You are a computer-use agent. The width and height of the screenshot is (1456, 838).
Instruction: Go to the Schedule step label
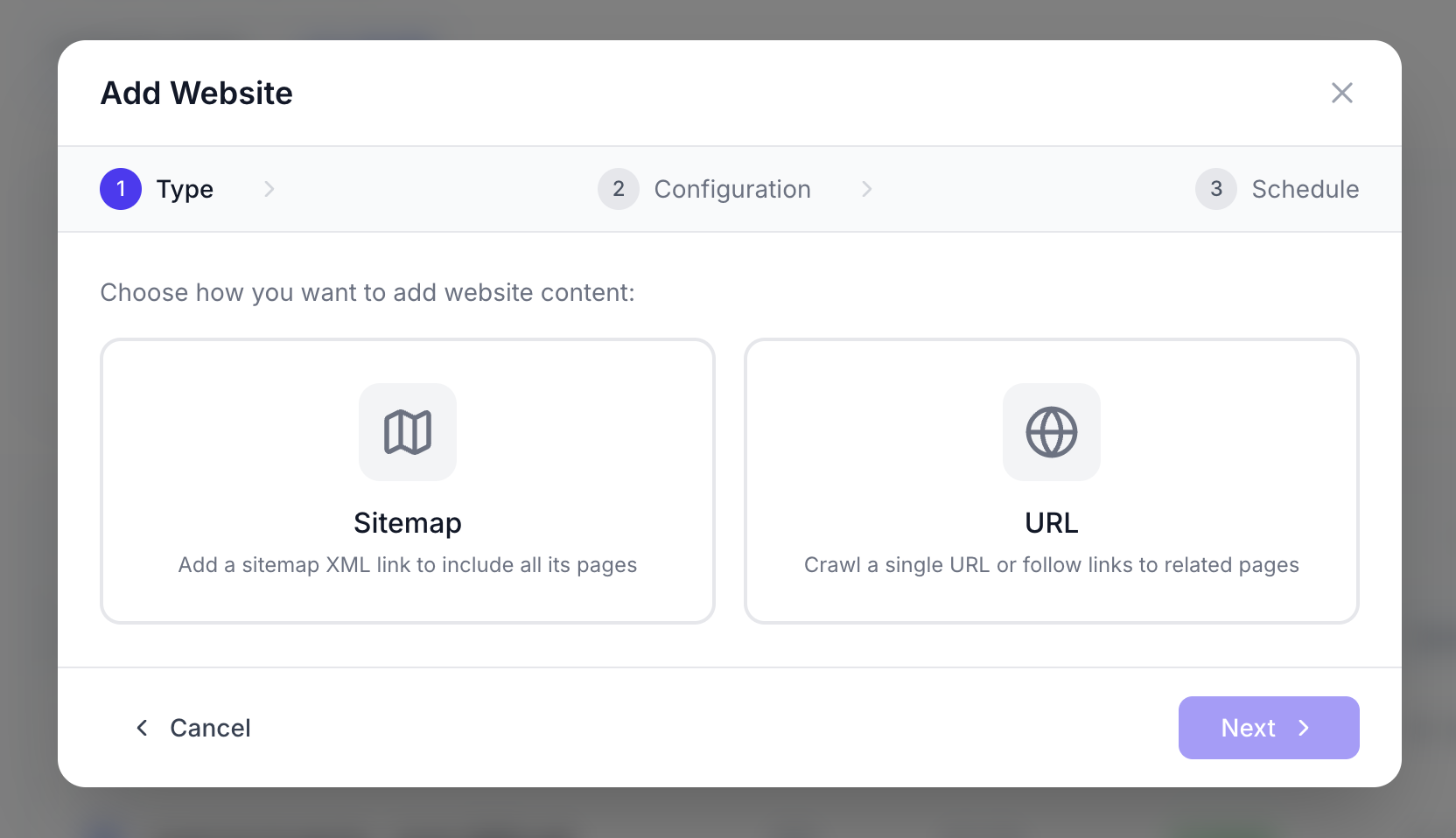pyautogui.click(x=1305, y=189)
